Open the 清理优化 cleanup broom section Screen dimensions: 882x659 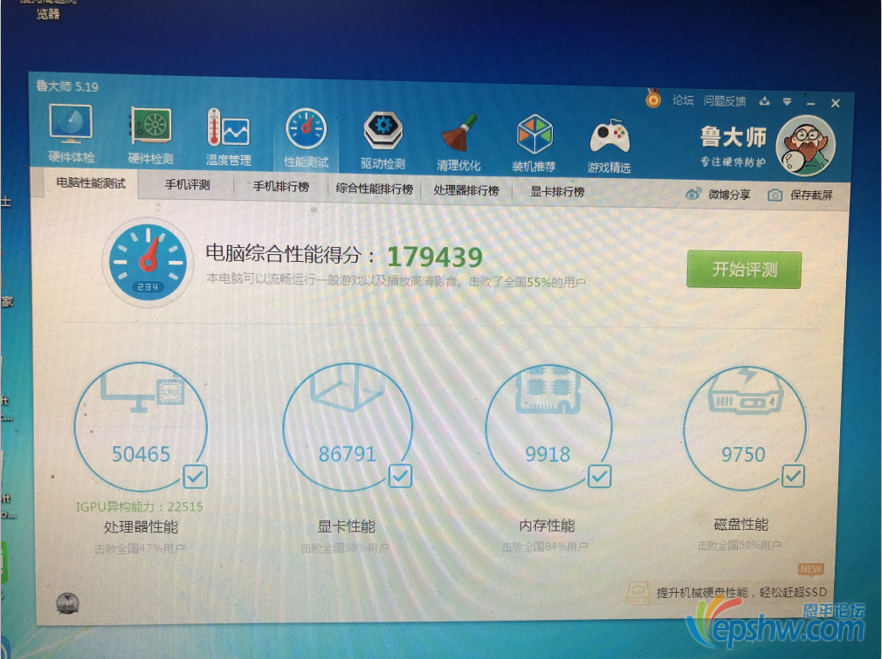click(x=458, y=142)
